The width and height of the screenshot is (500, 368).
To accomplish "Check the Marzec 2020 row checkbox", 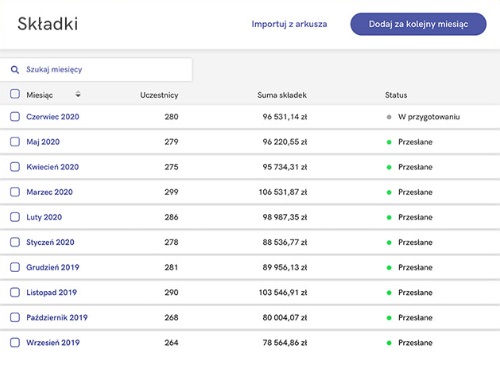I will [15, 192].
